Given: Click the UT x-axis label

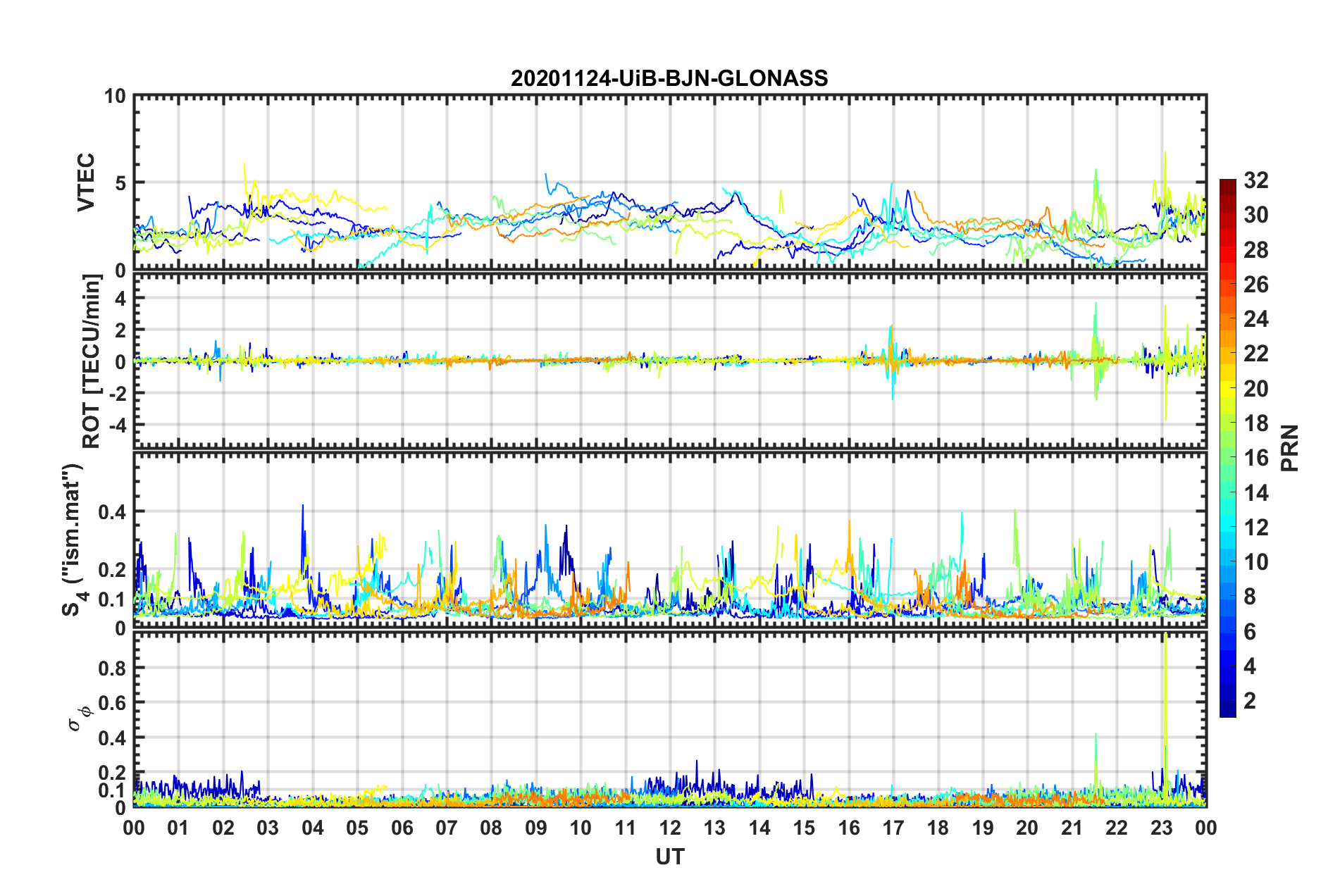Looking at the screenshot, I should 669,856.
